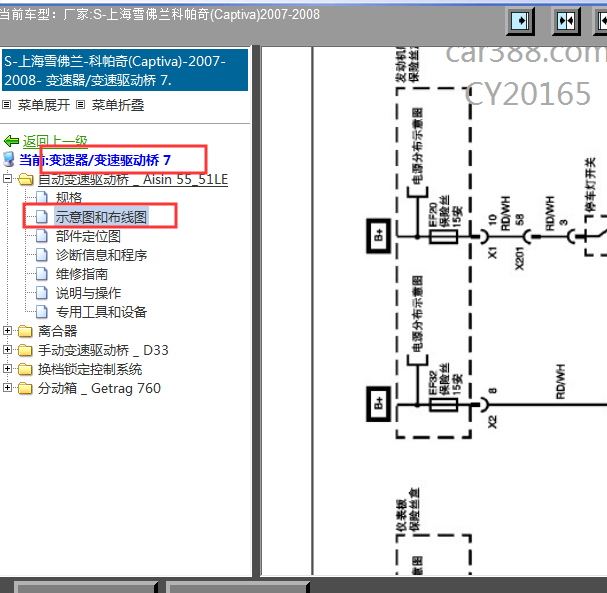Click the 菜单折叠 small list icon
Screen dimensions: 607x593
click(81, 105)
